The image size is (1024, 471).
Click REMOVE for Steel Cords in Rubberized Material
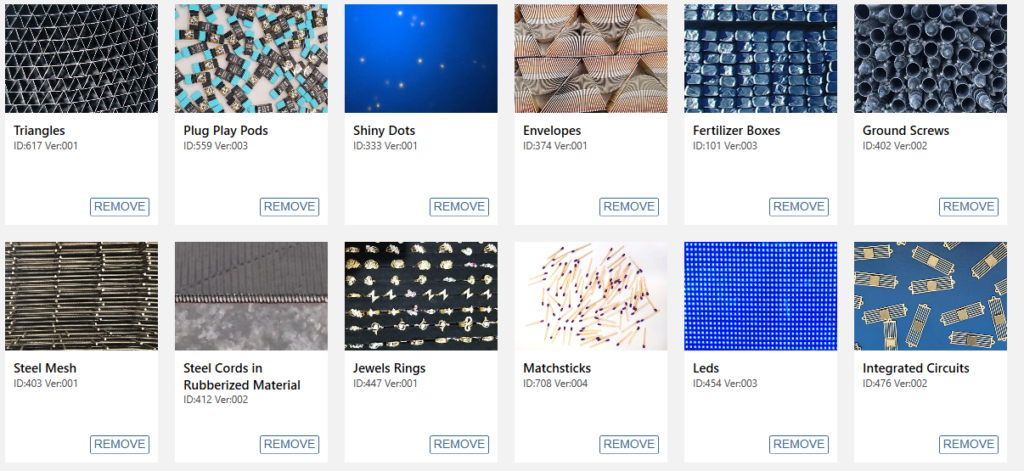tap(289, 444)
